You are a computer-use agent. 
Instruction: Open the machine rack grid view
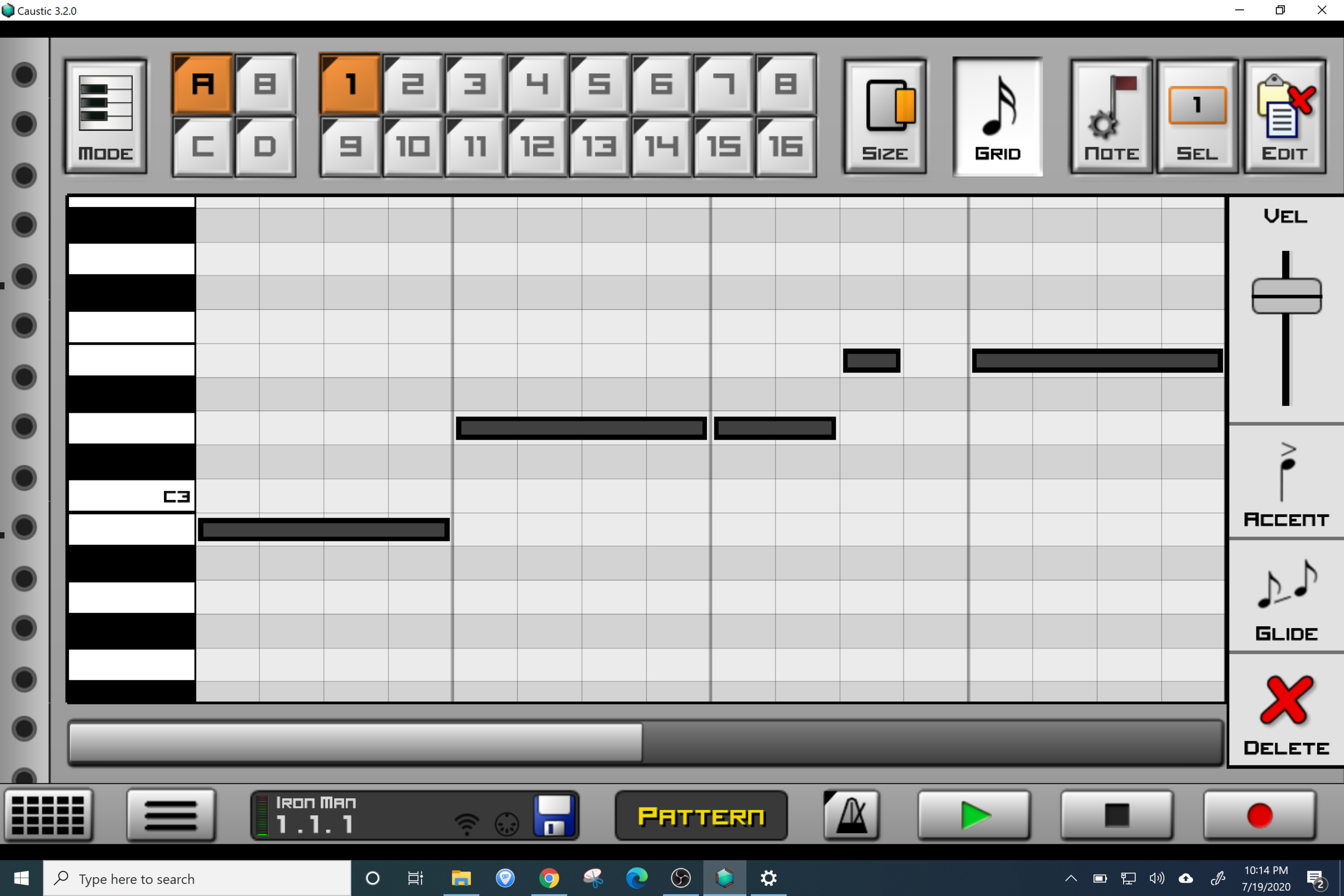tap(48, 815)
